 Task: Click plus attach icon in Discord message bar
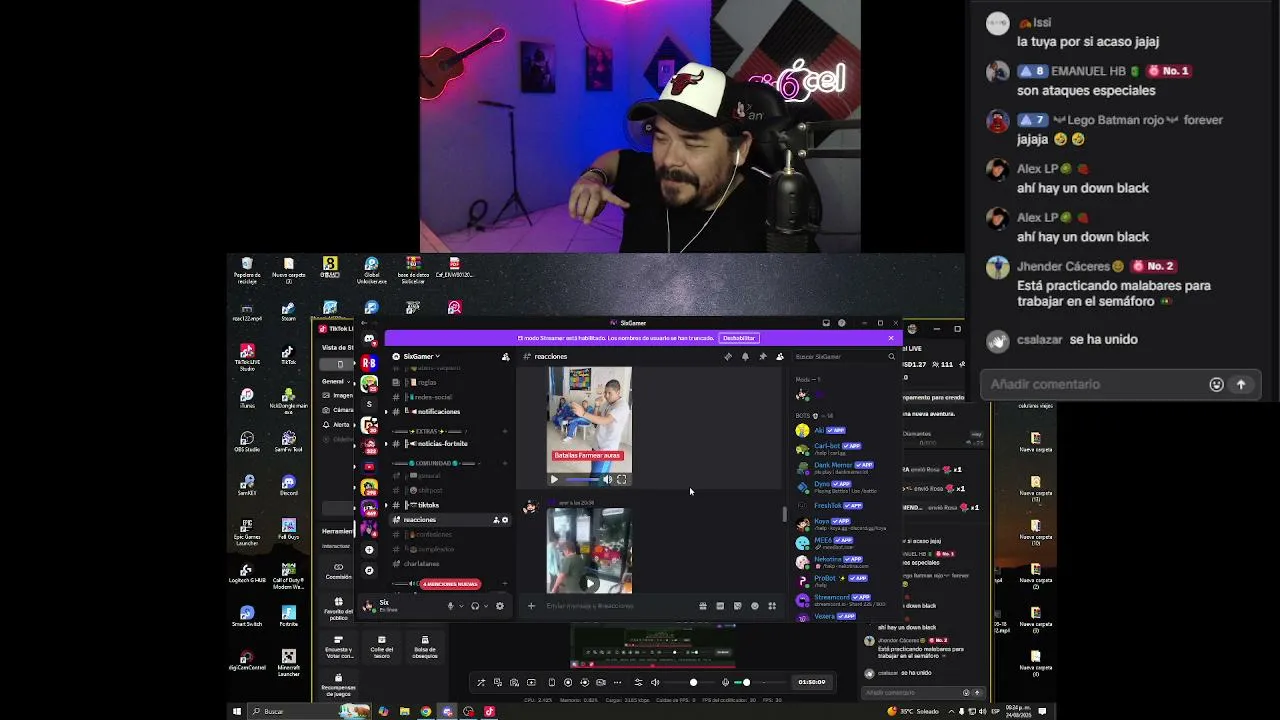531,606
